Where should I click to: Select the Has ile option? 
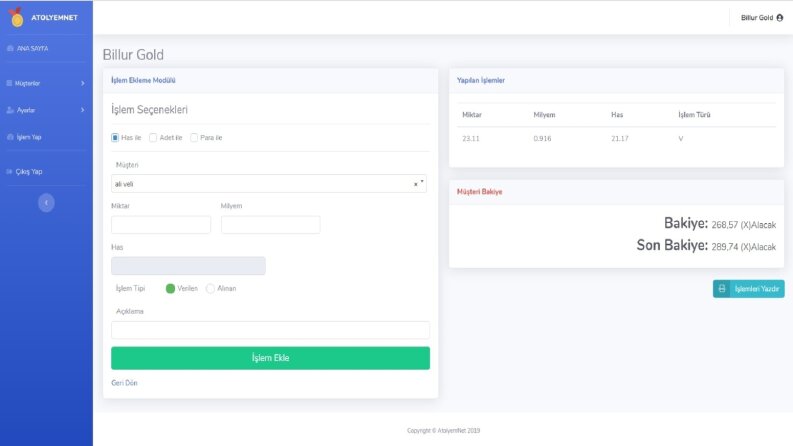[x=115, y=138]
